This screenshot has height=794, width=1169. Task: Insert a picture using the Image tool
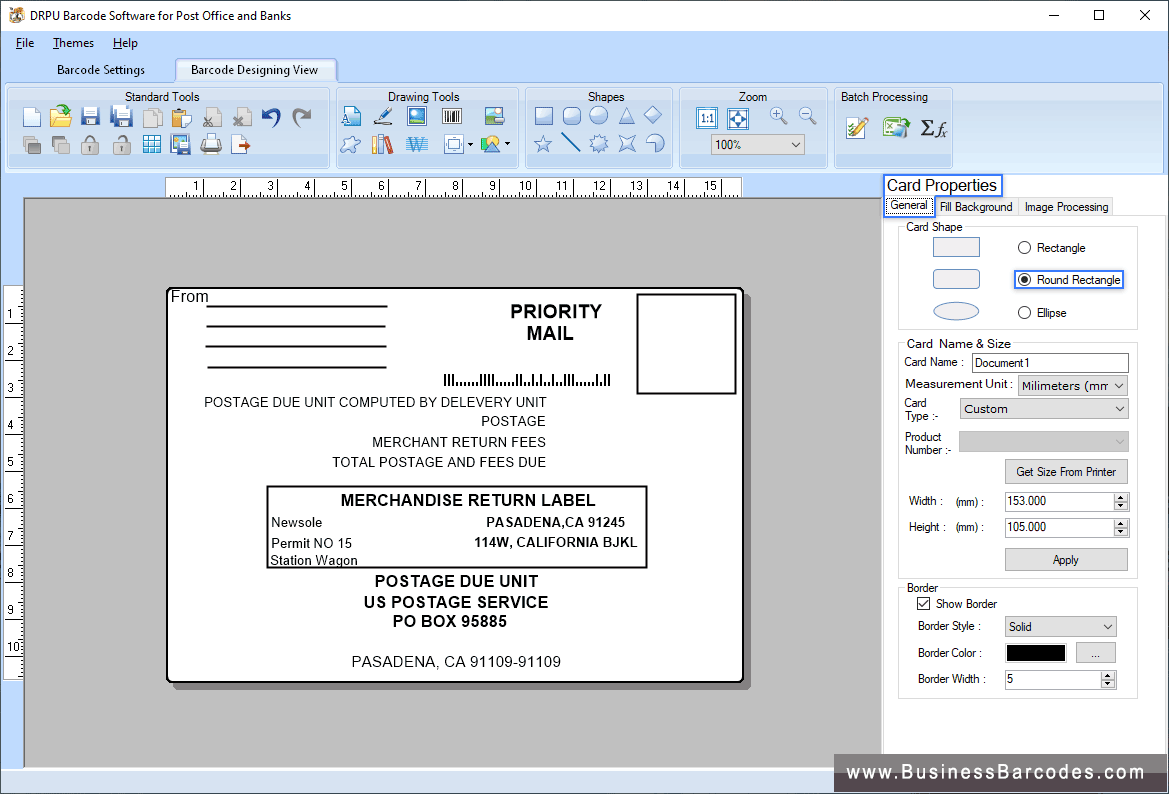point(416,115)
